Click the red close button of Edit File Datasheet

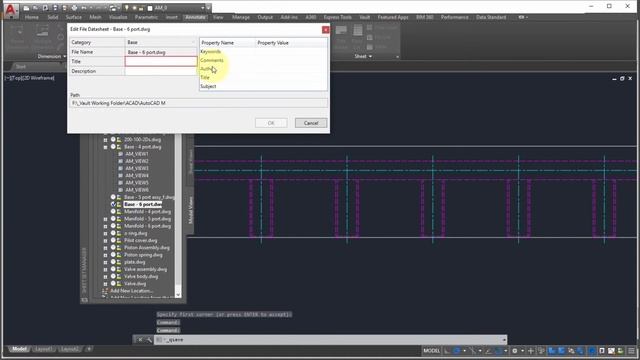pos(325,29)
